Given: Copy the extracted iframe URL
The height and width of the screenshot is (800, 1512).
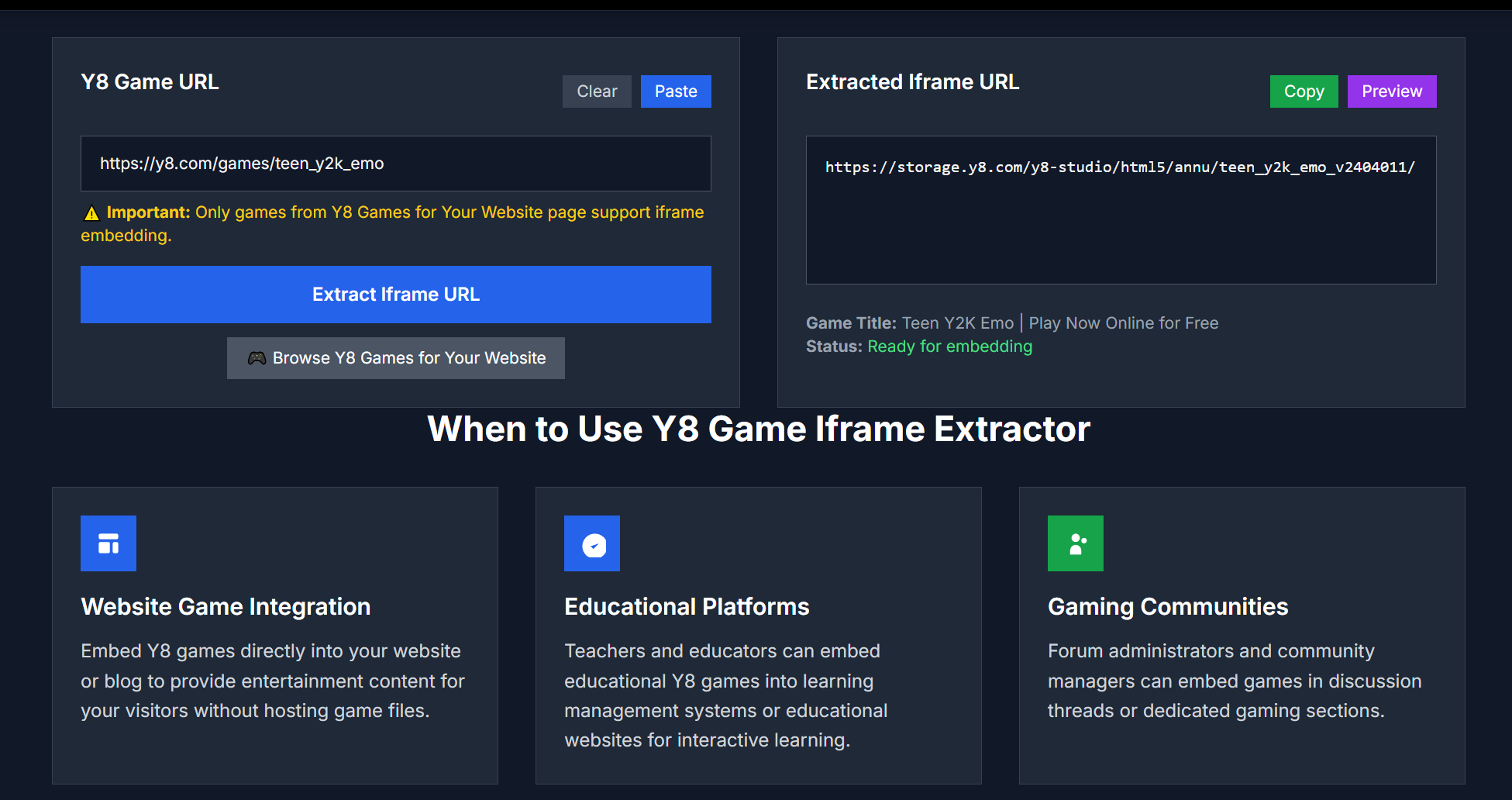Looking at the screenshot, I should [x=1304, y=91].
